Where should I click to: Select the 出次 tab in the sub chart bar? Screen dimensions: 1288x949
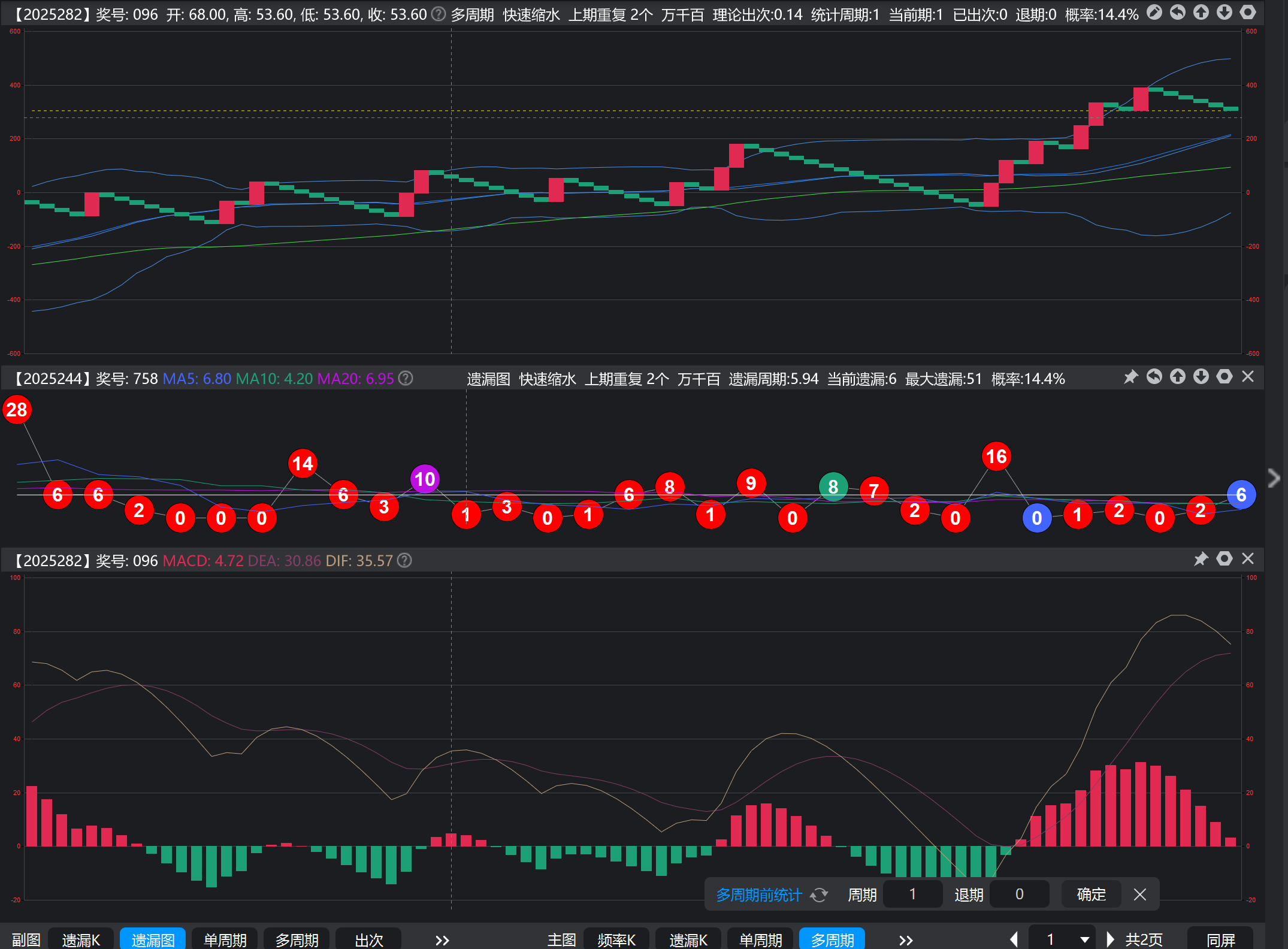click(x=368, y=939)
